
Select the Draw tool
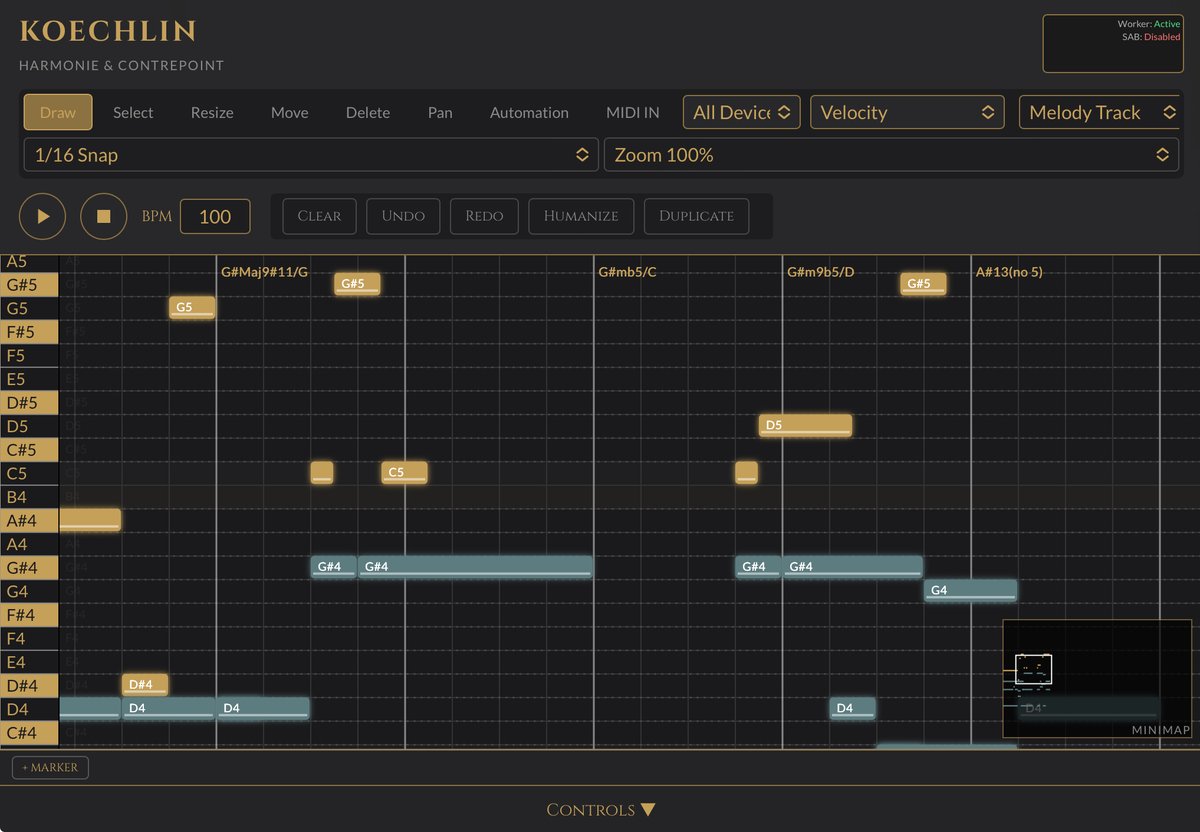coord(57,112)
